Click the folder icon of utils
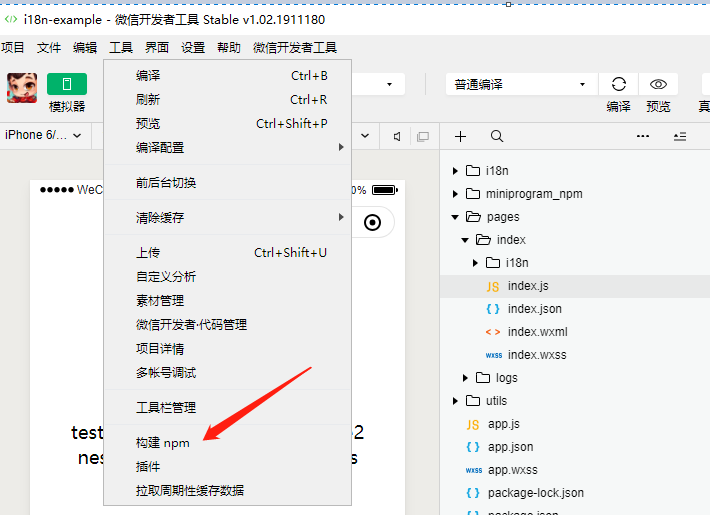This screenshot has height=515, width=710. [x=473, y=401]
